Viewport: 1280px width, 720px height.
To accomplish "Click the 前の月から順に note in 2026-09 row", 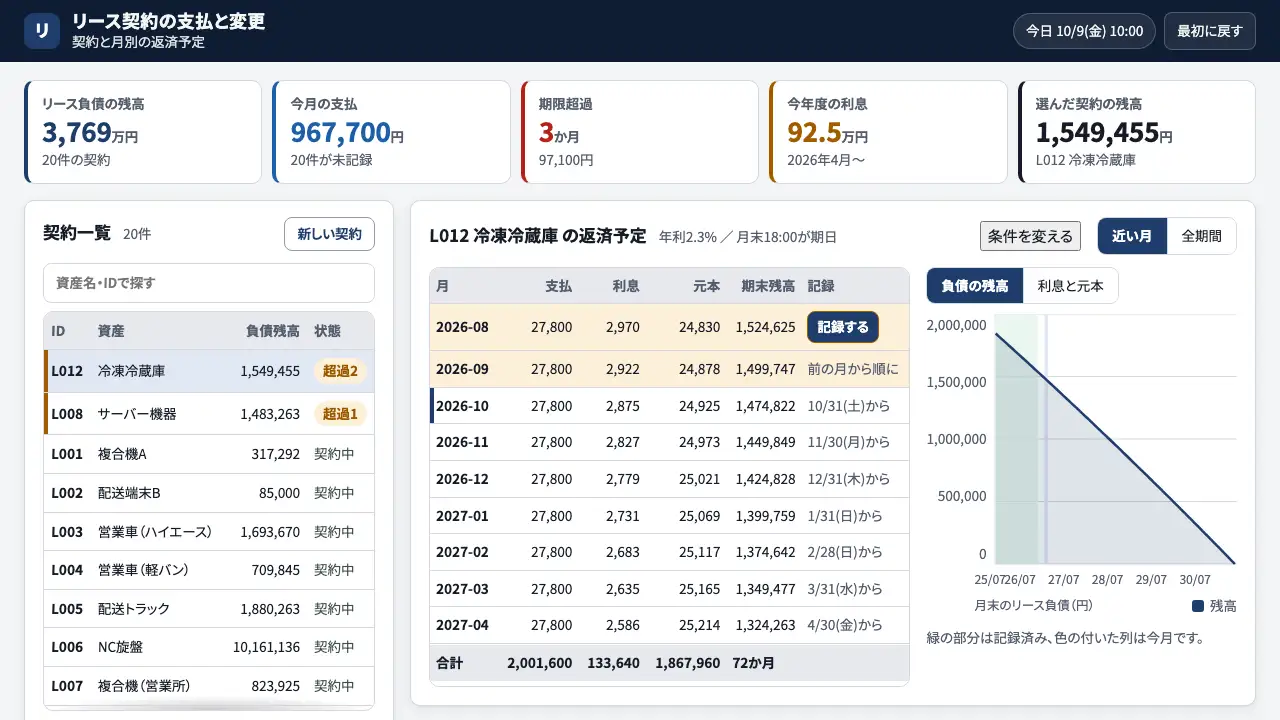I will [x=853, y=369].
